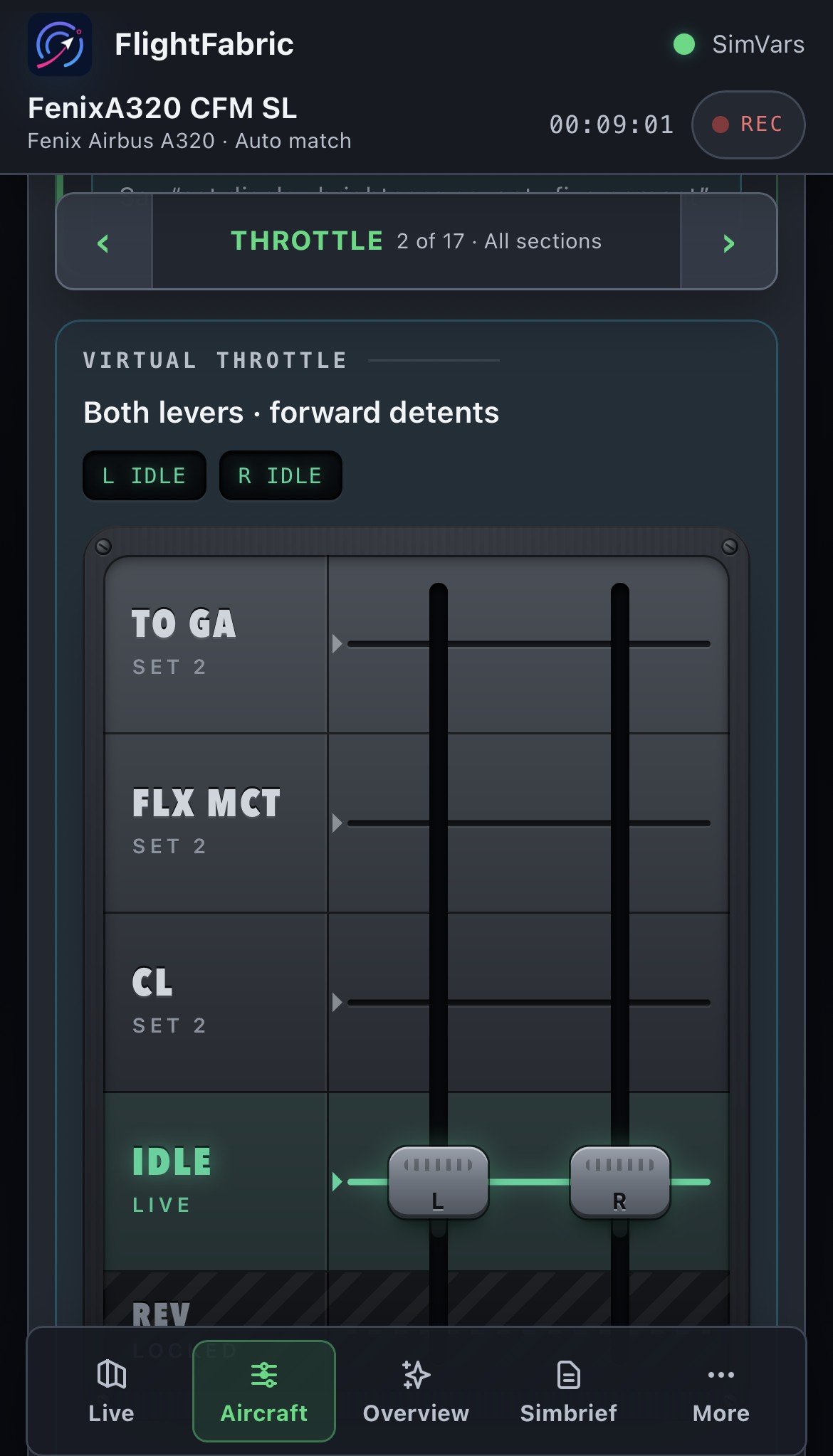This screenshot has width=833, height=1456.
Task: Click the VIRTUAL THROTTLE heading
Action: coord(215,360)
